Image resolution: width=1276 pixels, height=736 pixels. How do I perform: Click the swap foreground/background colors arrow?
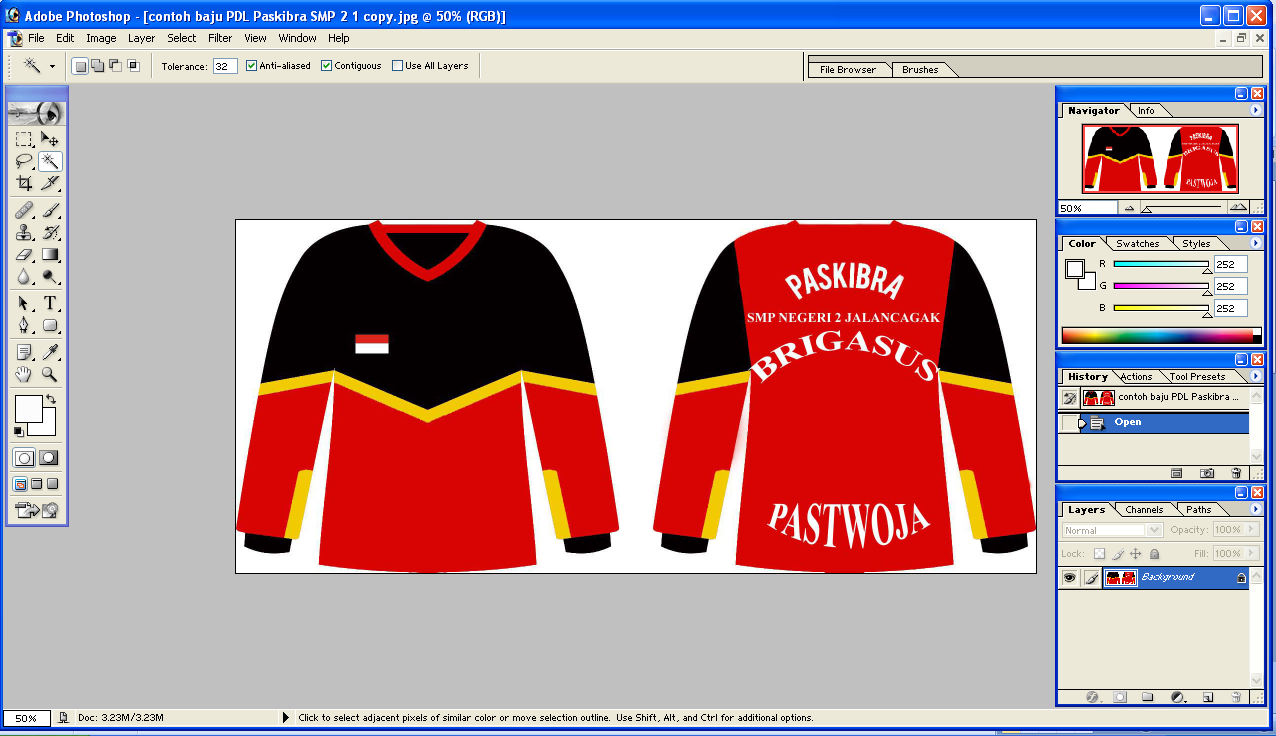pyautogui.click(x=51, y=399)
